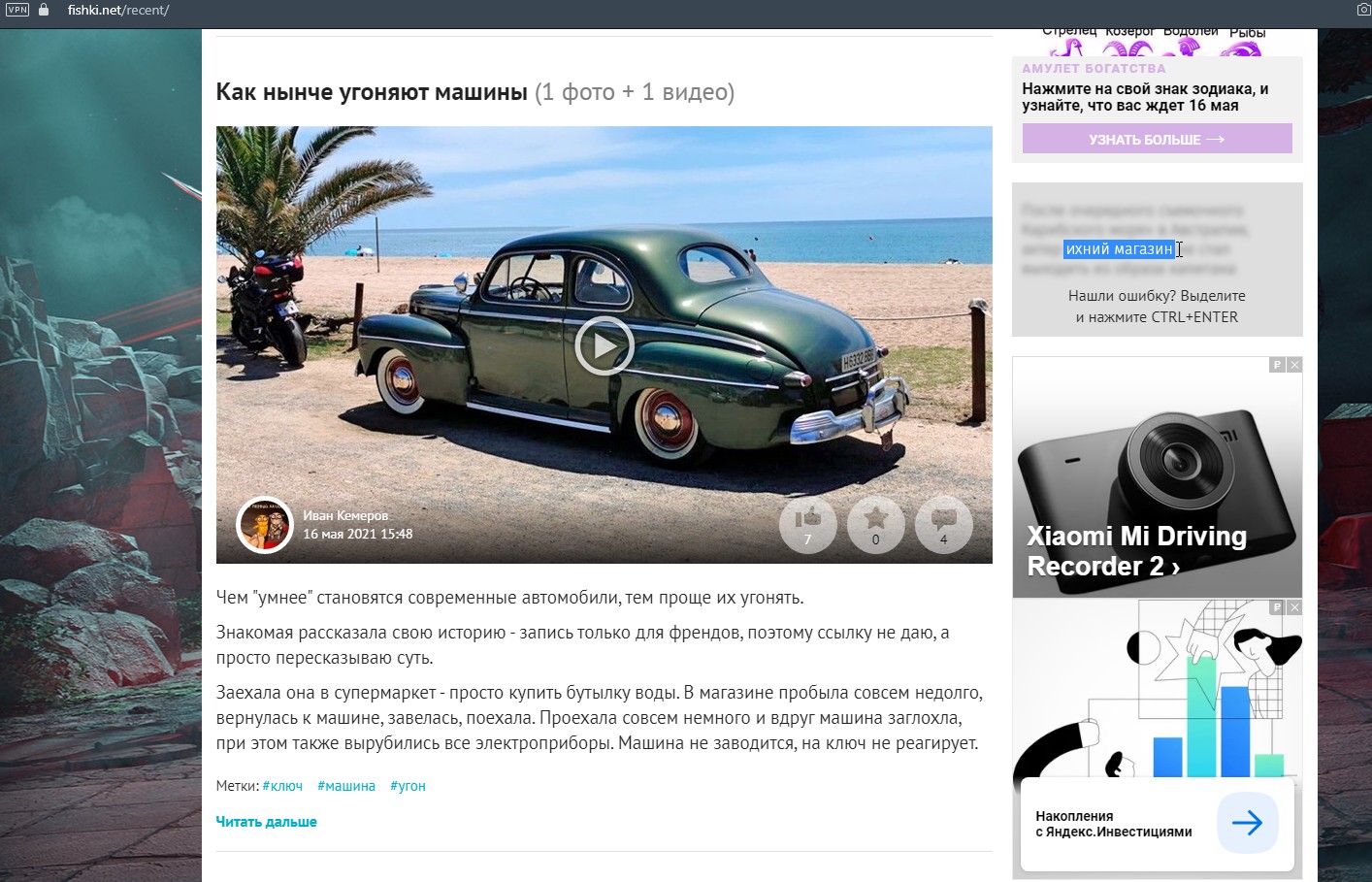Open the author name Иван Кемеров
Screen dimensions: 1372x882
[x=345, y=515]
